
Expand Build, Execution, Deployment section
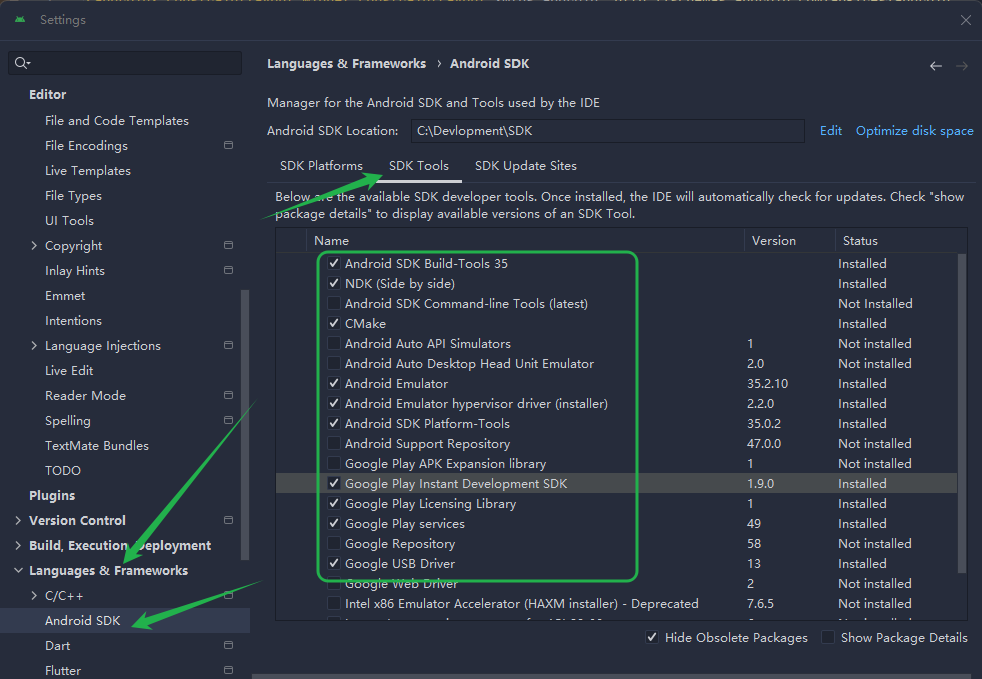point(18,546)
